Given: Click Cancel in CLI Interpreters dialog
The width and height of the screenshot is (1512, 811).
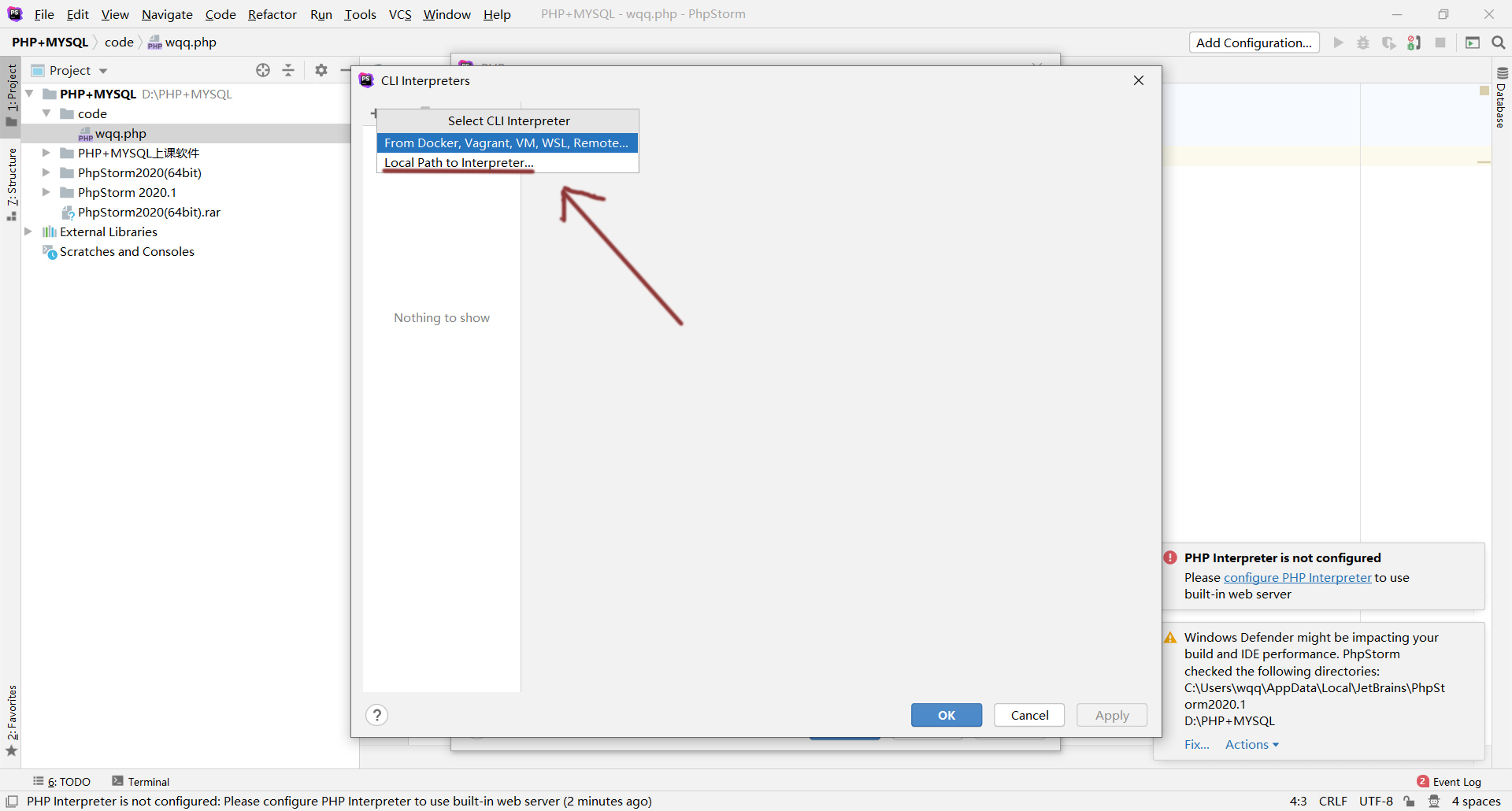Looking at the screenshot, I should (x=1029, y=715).
